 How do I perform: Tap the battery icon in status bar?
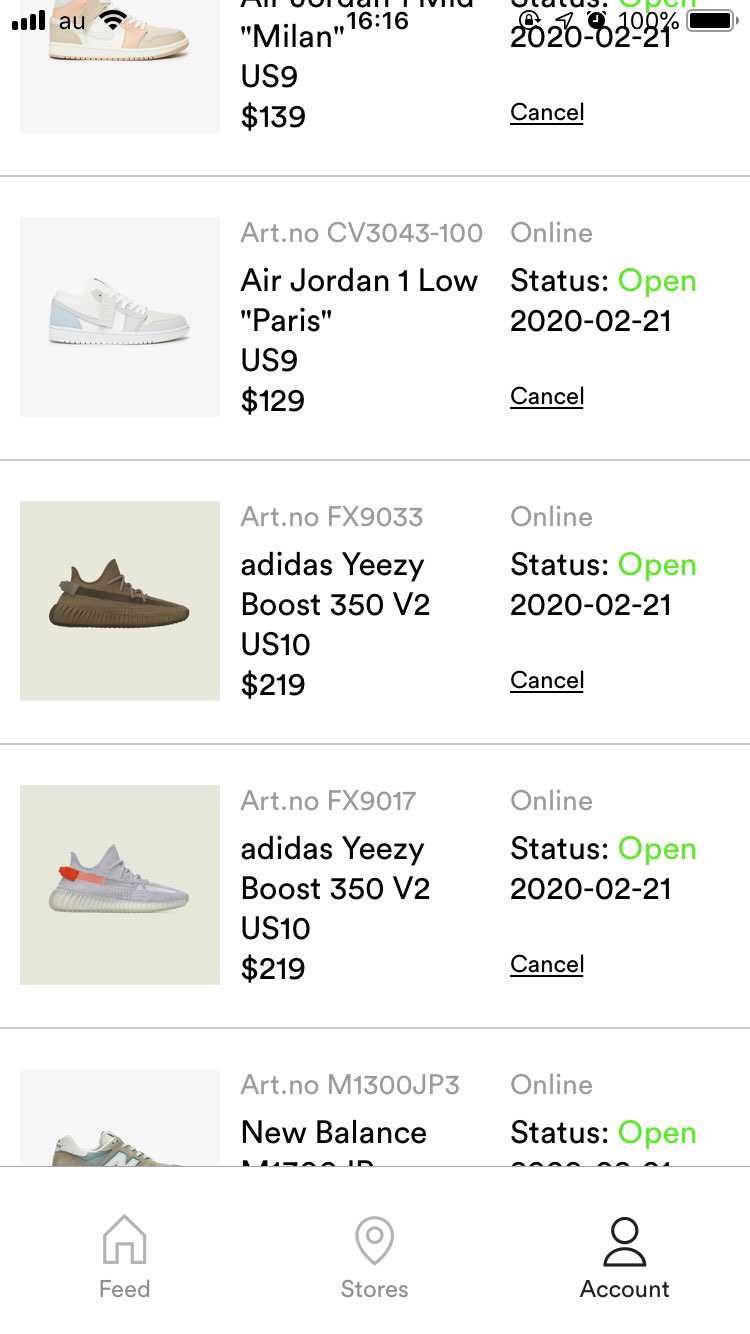(710, 20)
